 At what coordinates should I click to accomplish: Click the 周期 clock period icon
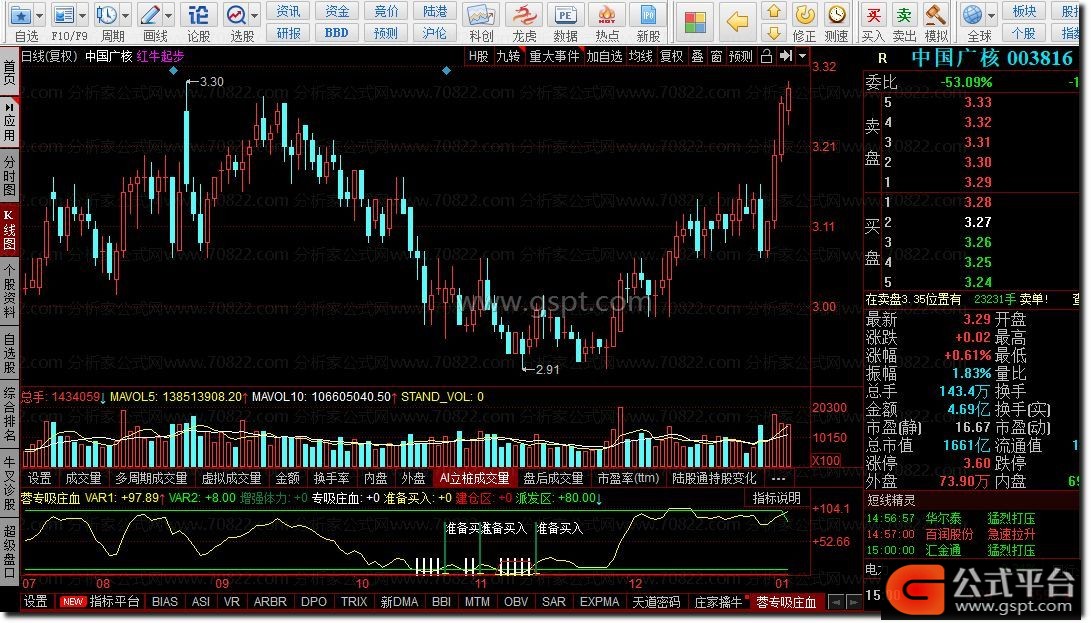[106, 15]
